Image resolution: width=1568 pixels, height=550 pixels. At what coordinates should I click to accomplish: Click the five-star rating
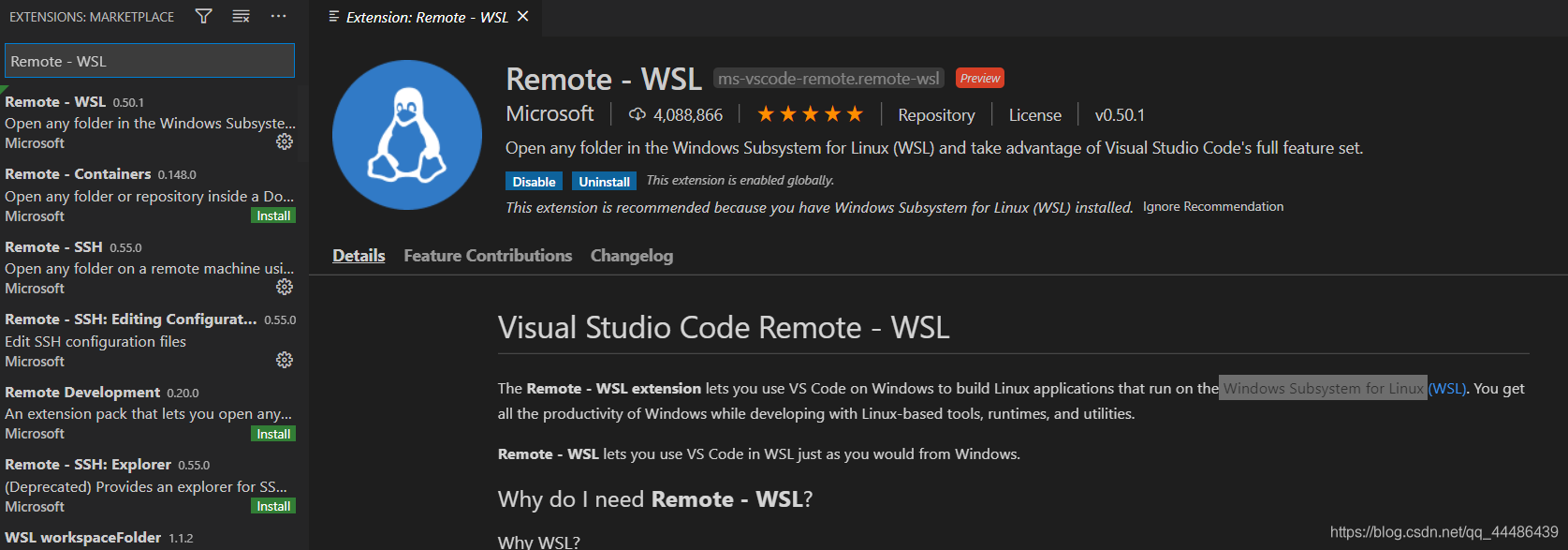click(810, 114)
